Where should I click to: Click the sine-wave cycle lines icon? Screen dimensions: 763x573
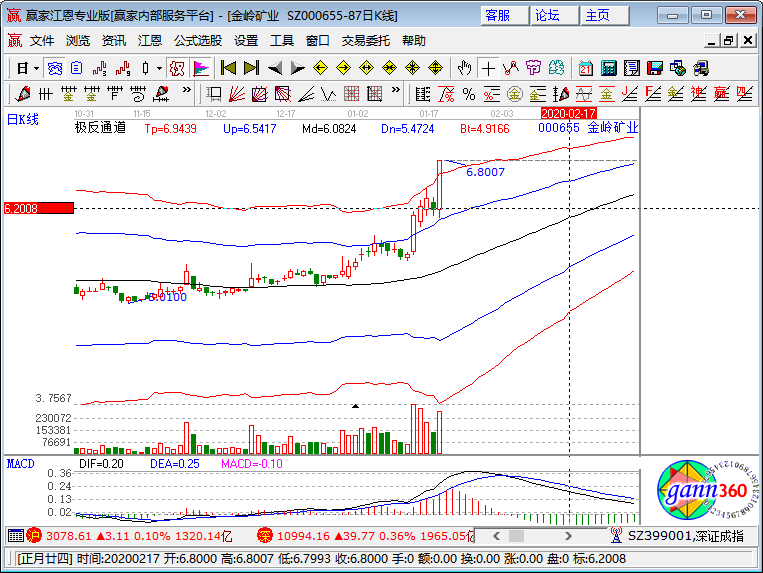click(x=583, y=93)
